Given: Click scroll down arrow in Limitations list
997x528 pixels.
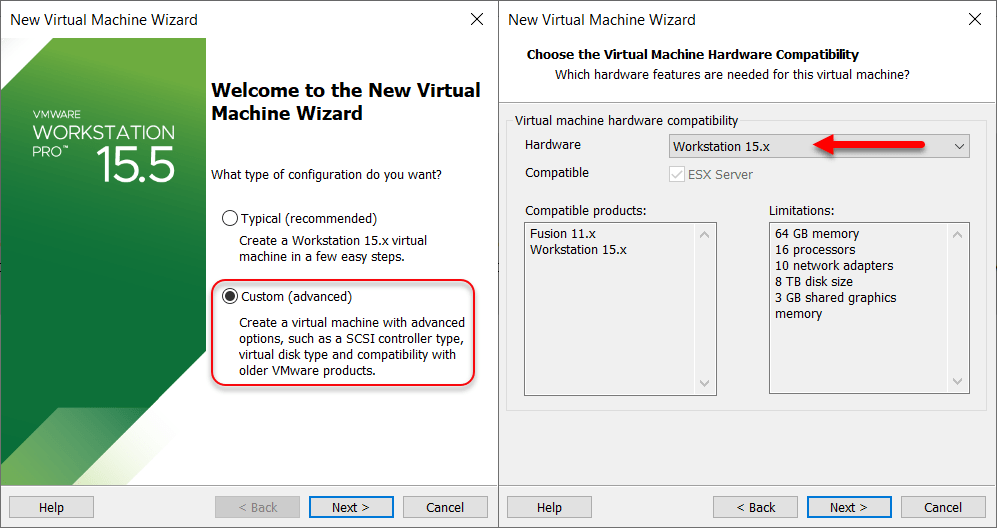Looking at the screenshot, I should pos(958,382).
